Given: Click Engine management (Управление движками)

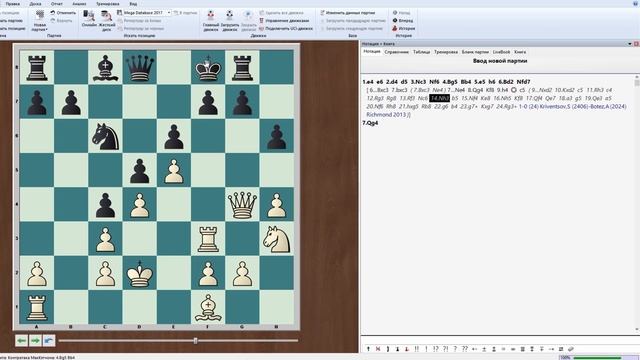Looking at the screenshot, I should tap(284, 20).
